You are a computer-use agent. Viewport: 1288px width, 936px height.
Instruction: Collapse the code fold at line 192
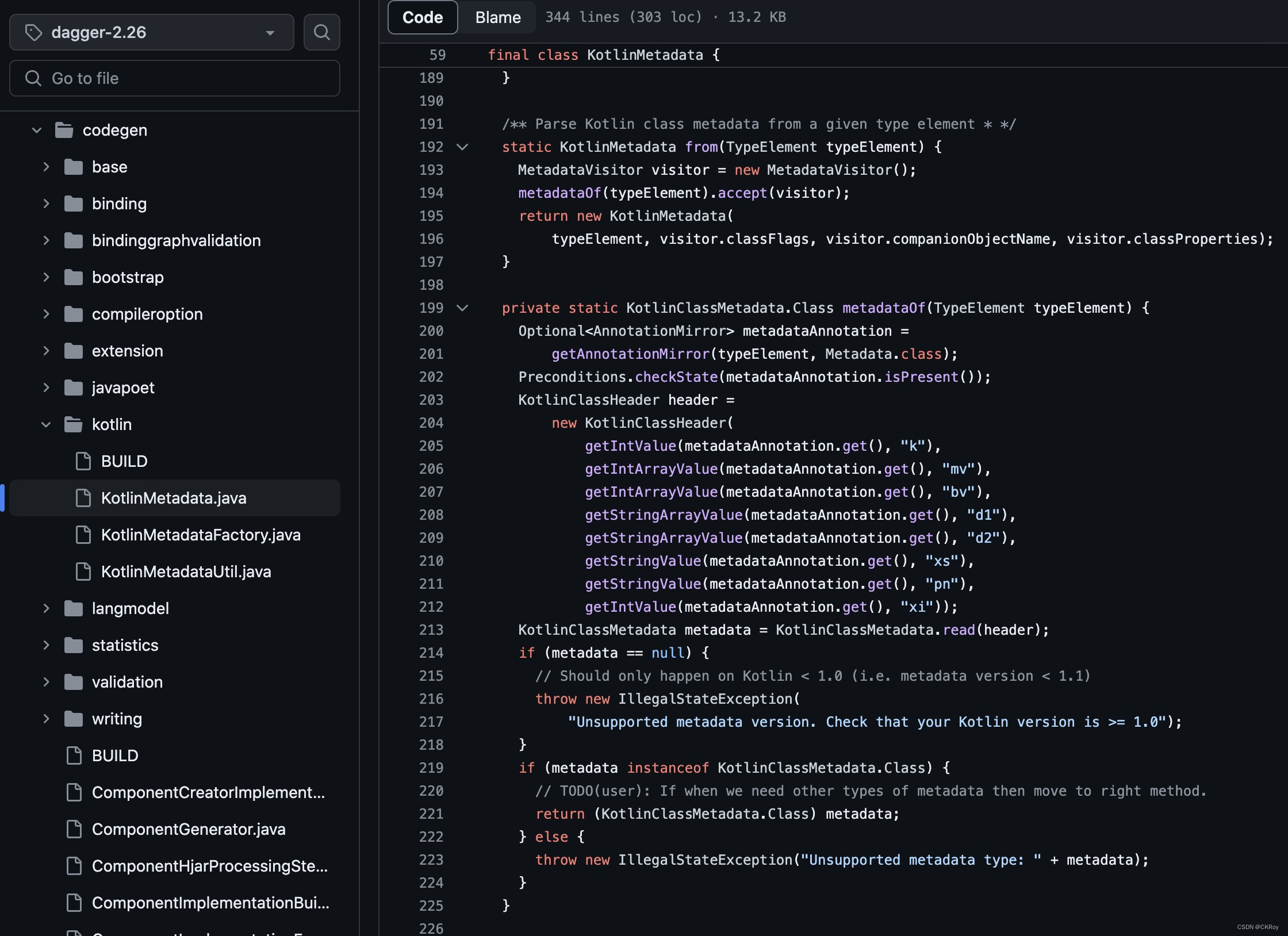pos(462,147)
